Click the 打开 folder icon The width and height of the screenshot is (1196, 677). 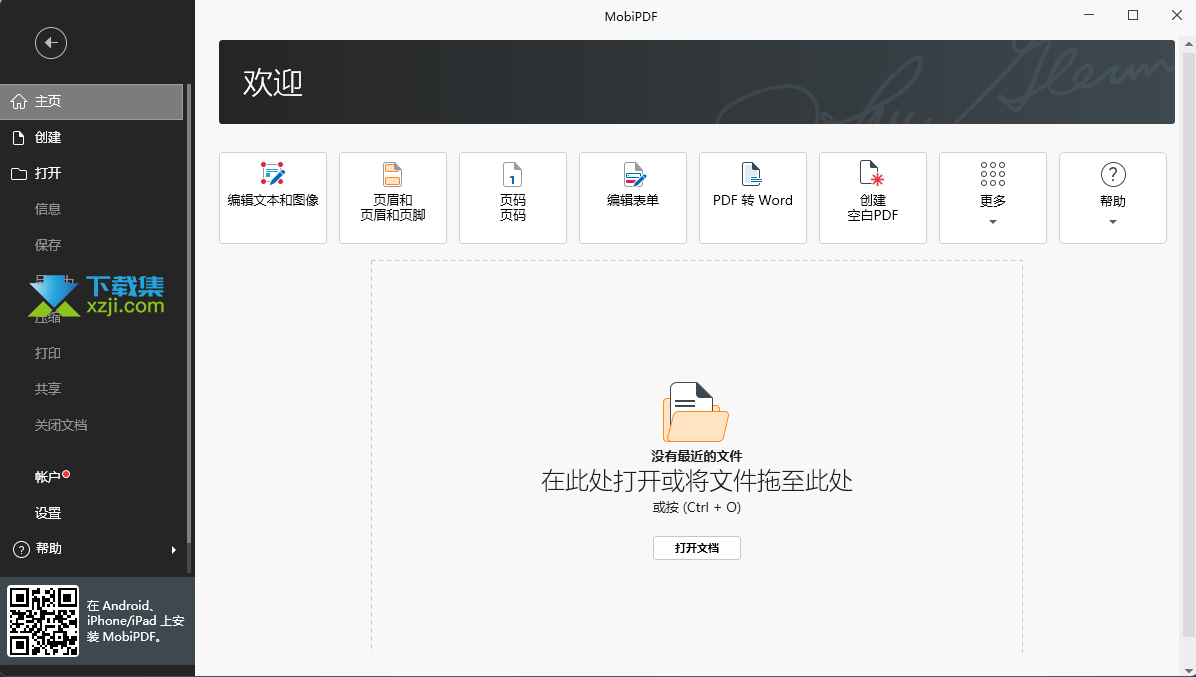(x=19, y=174)
